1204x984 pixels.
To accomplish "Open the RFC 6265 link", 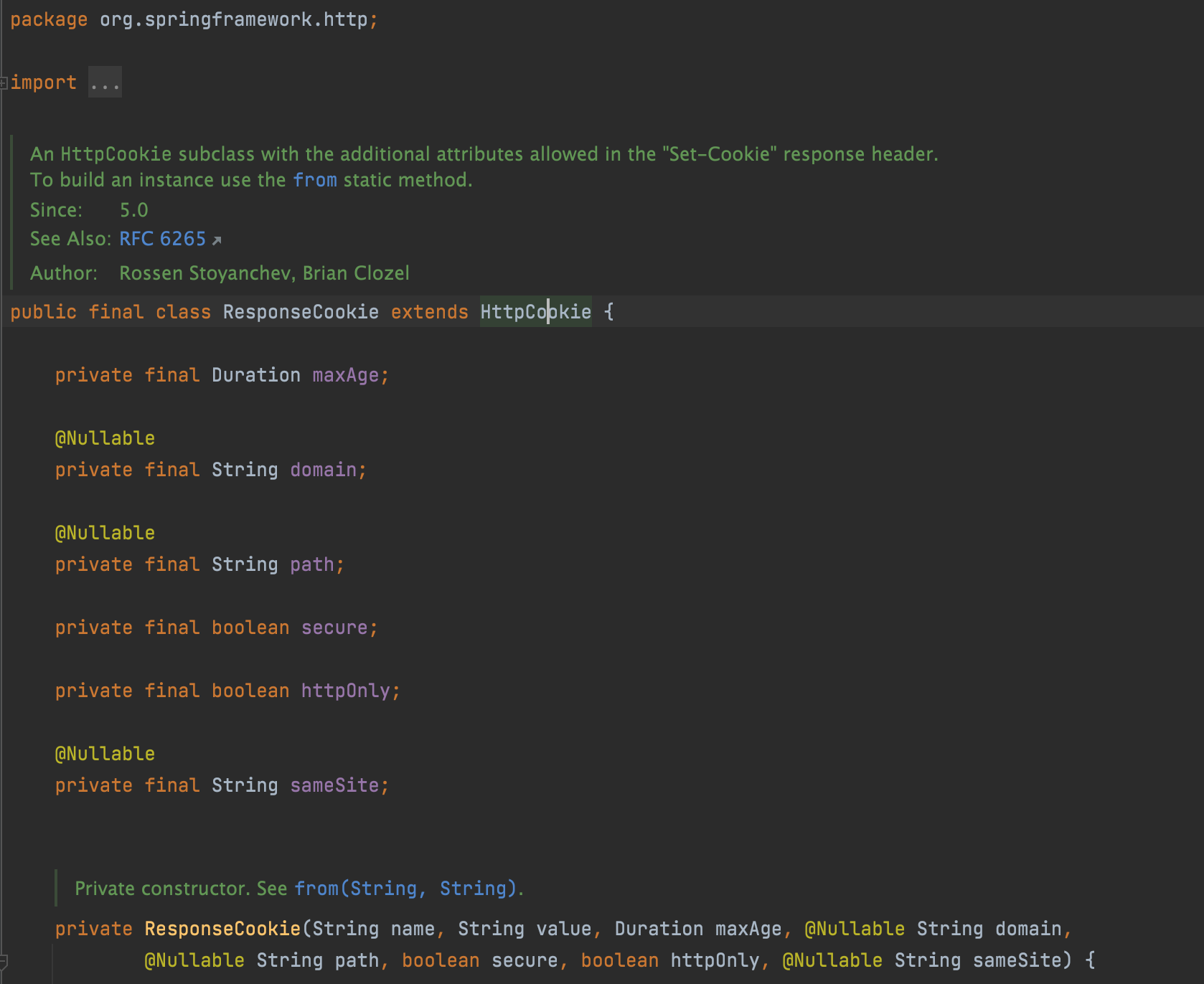I will (x=163, y=239).
